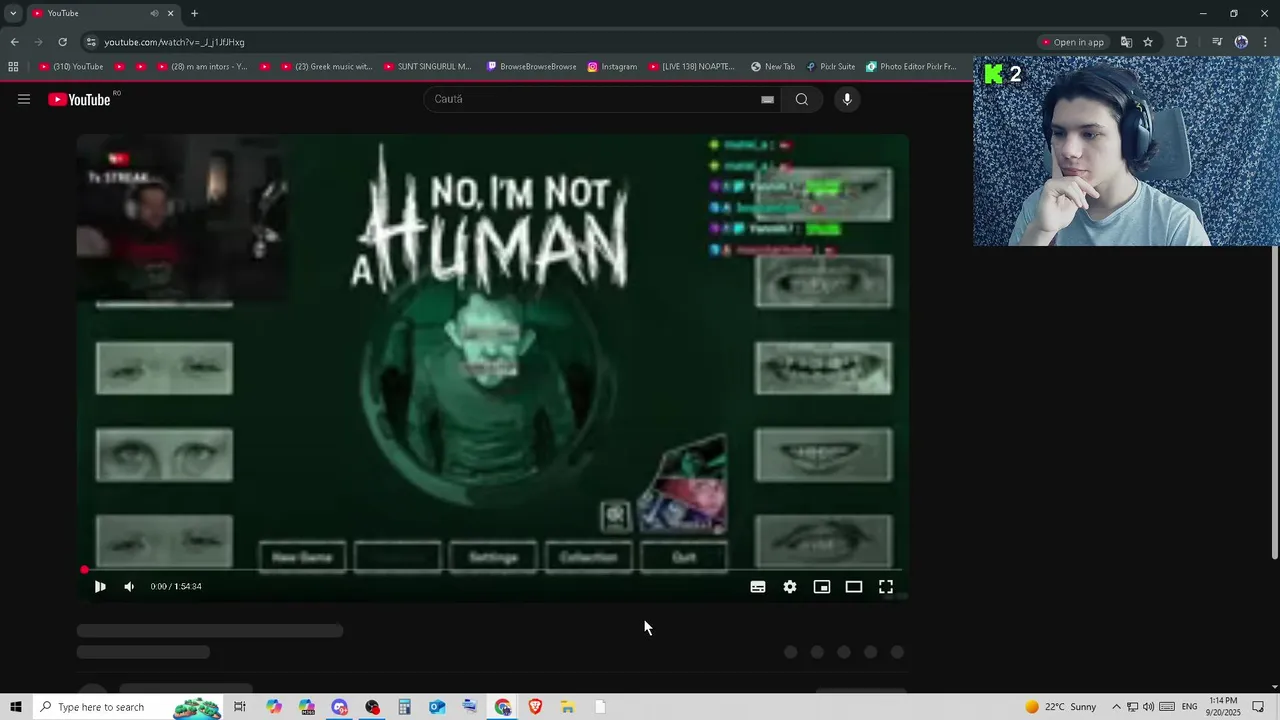The height and width of the screenshot is (720, 1280).
Task: Click the Open in app button
Action: tap(1073, 42)
